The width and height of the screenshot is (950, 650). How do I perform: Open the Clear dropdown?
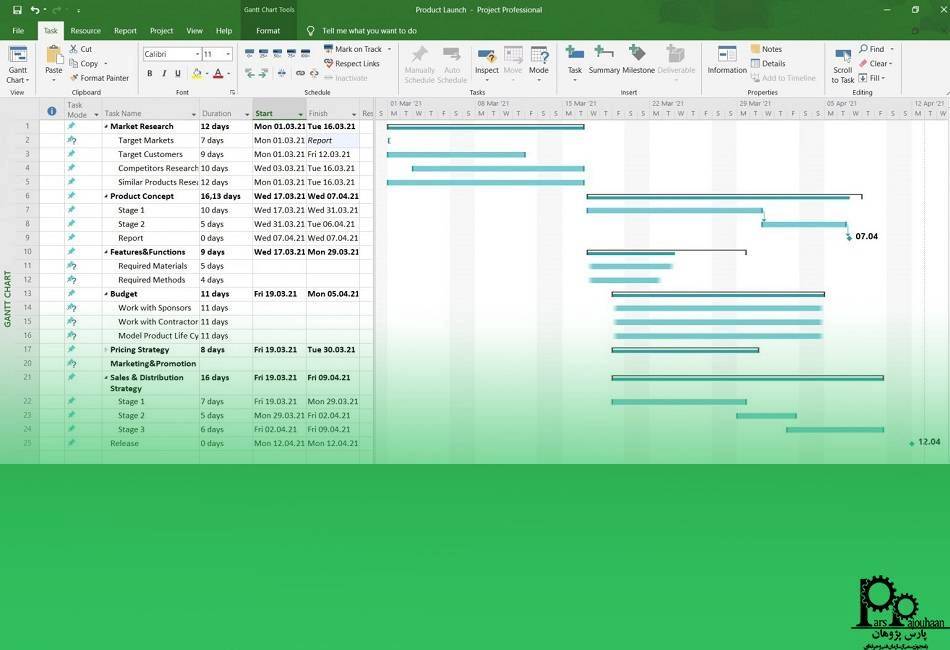pyautogui.click(x=875, y=64)
